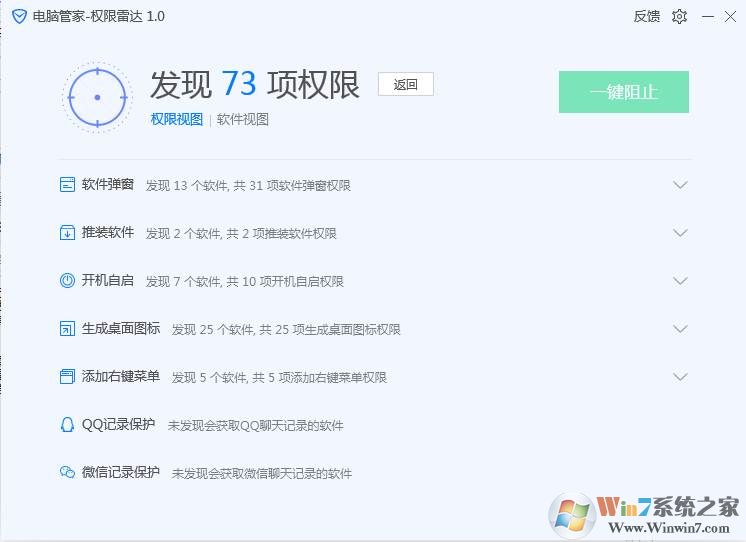Viewport: 746px width, 542px height.
Task: Click the WeChat bubbles icon
Action: [67, 472]
